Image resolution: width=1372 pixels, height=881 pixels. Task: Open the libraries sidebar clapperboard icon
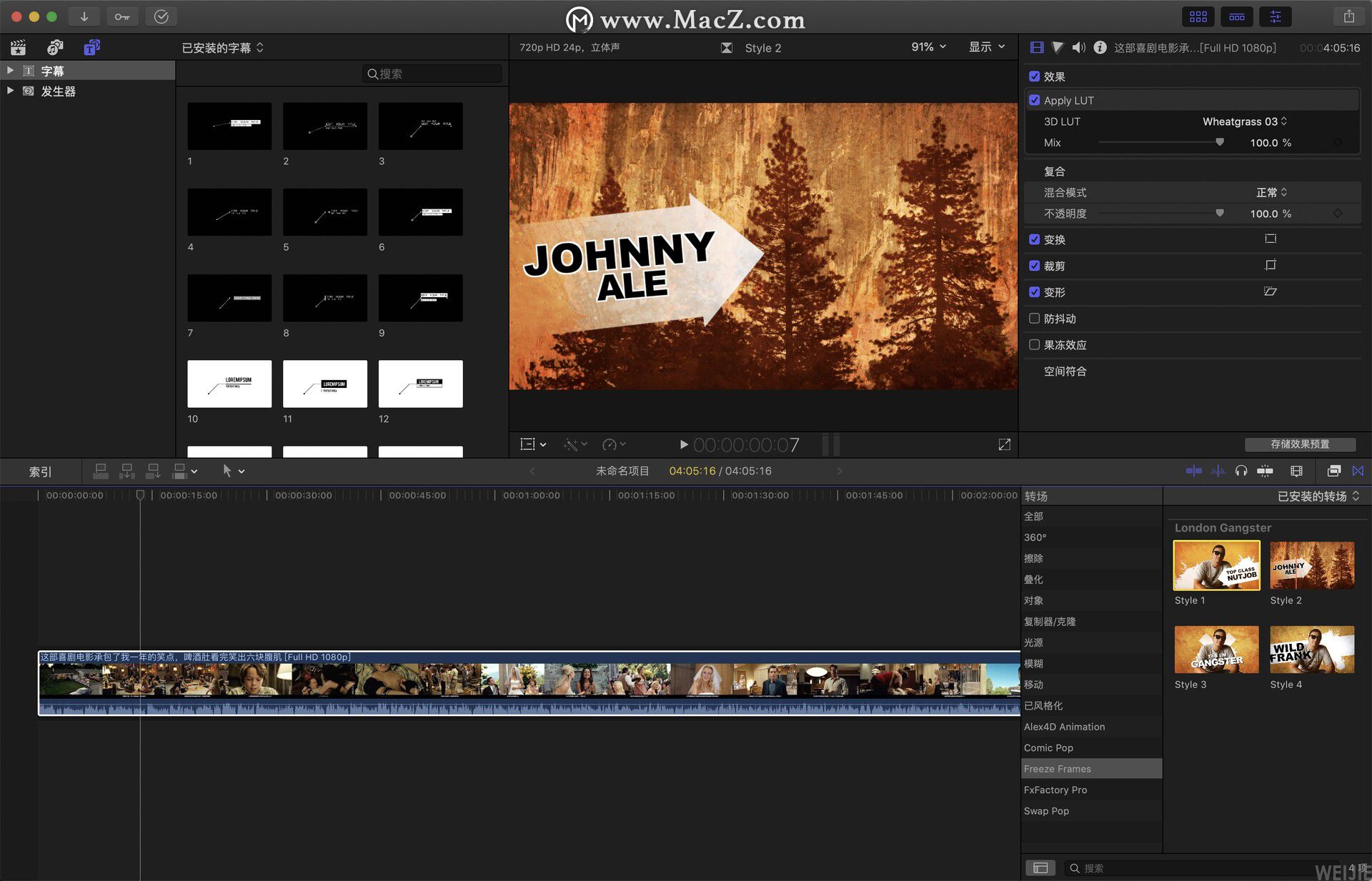click(x=18, y=48)
